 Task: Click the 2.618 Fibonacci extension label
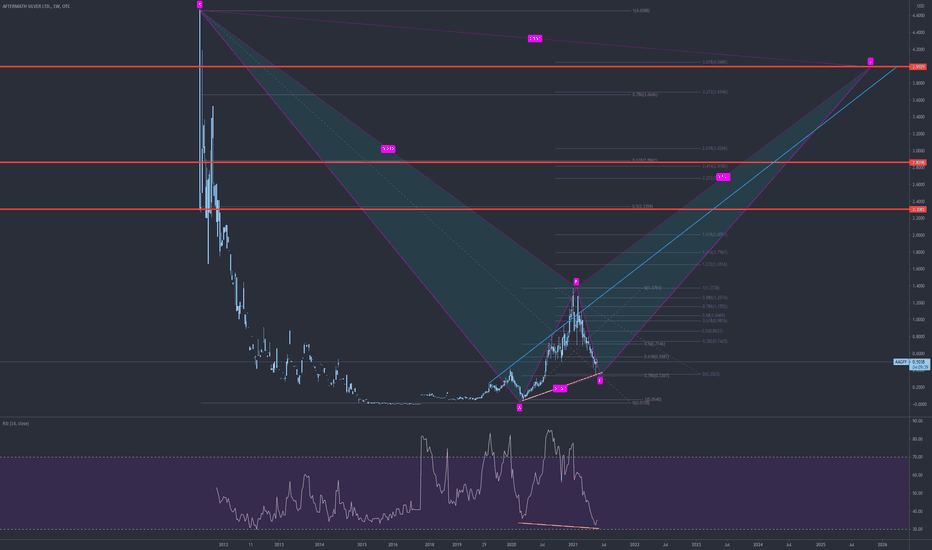714,149
